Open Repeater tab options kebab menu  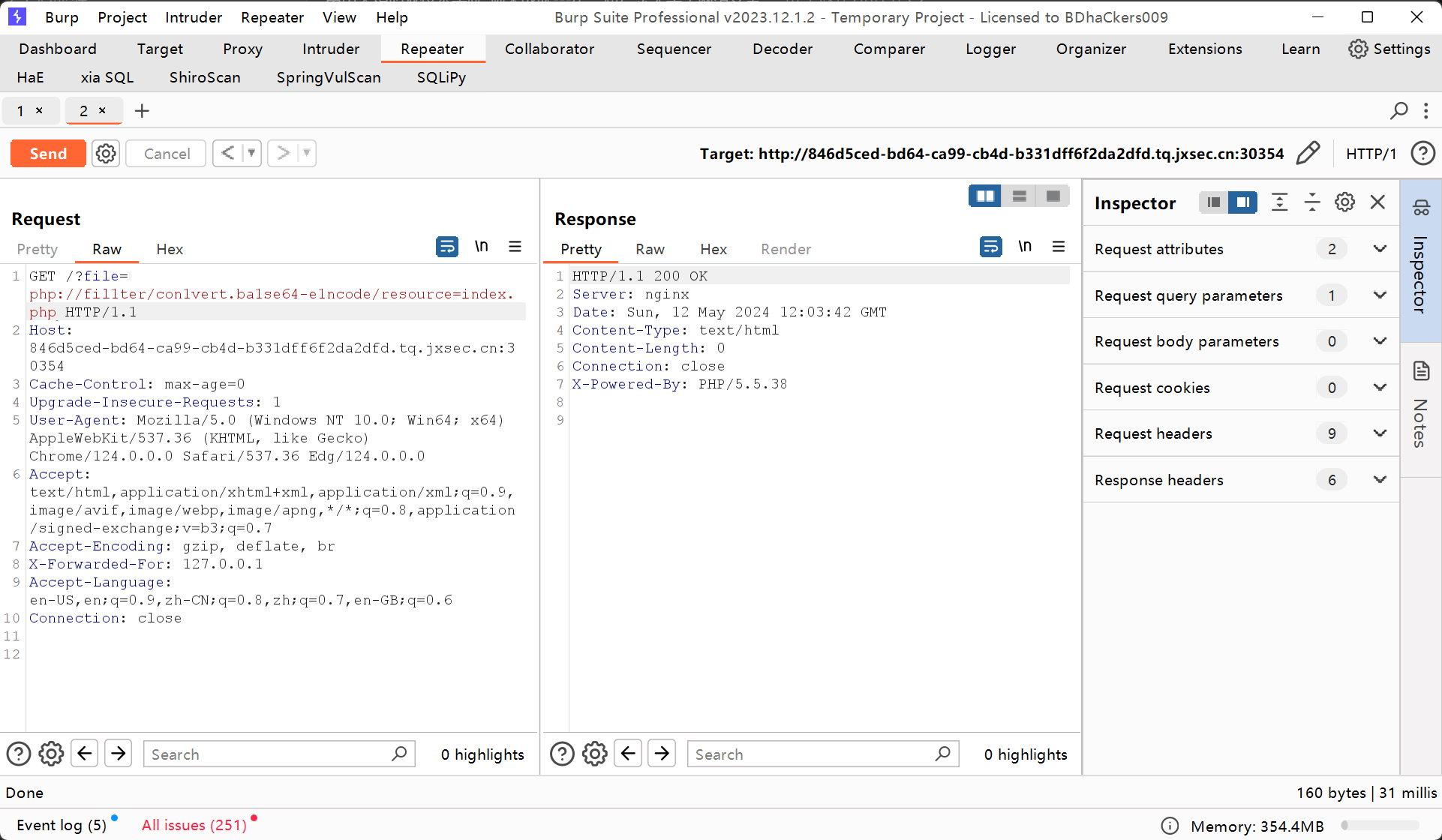tap(1426, 111)
